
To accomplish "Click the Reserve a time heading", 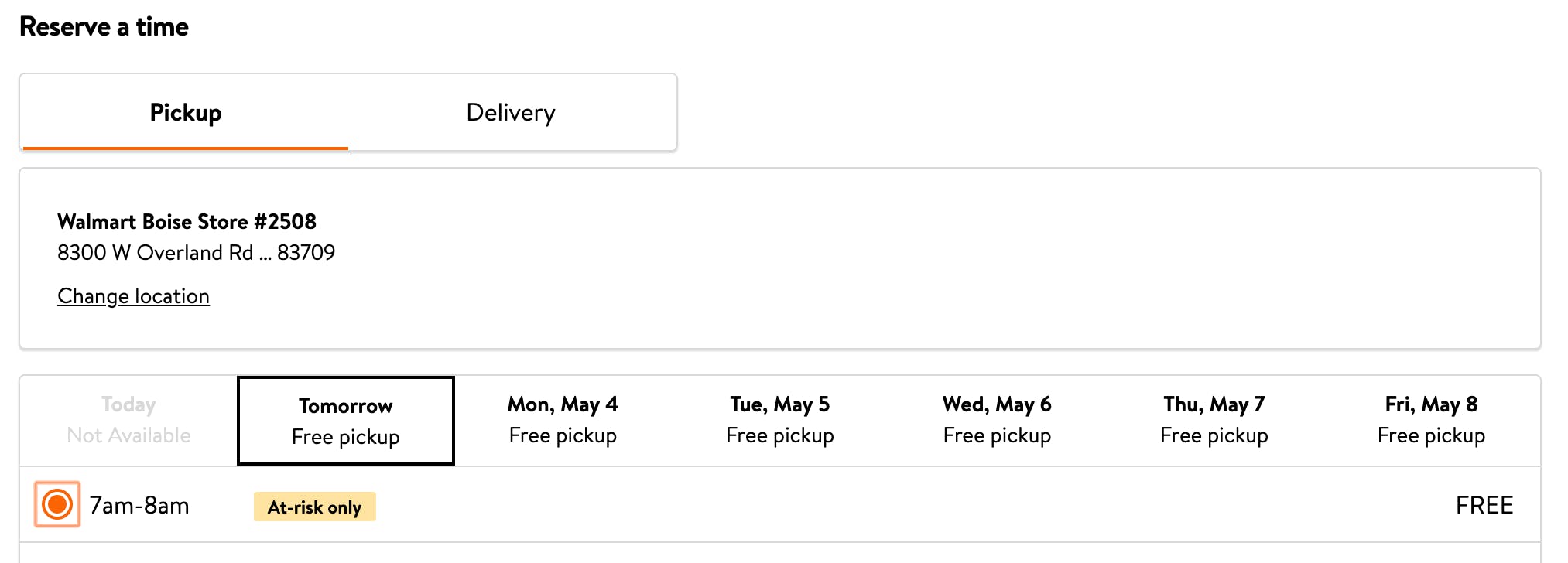I will coord(104,27).
